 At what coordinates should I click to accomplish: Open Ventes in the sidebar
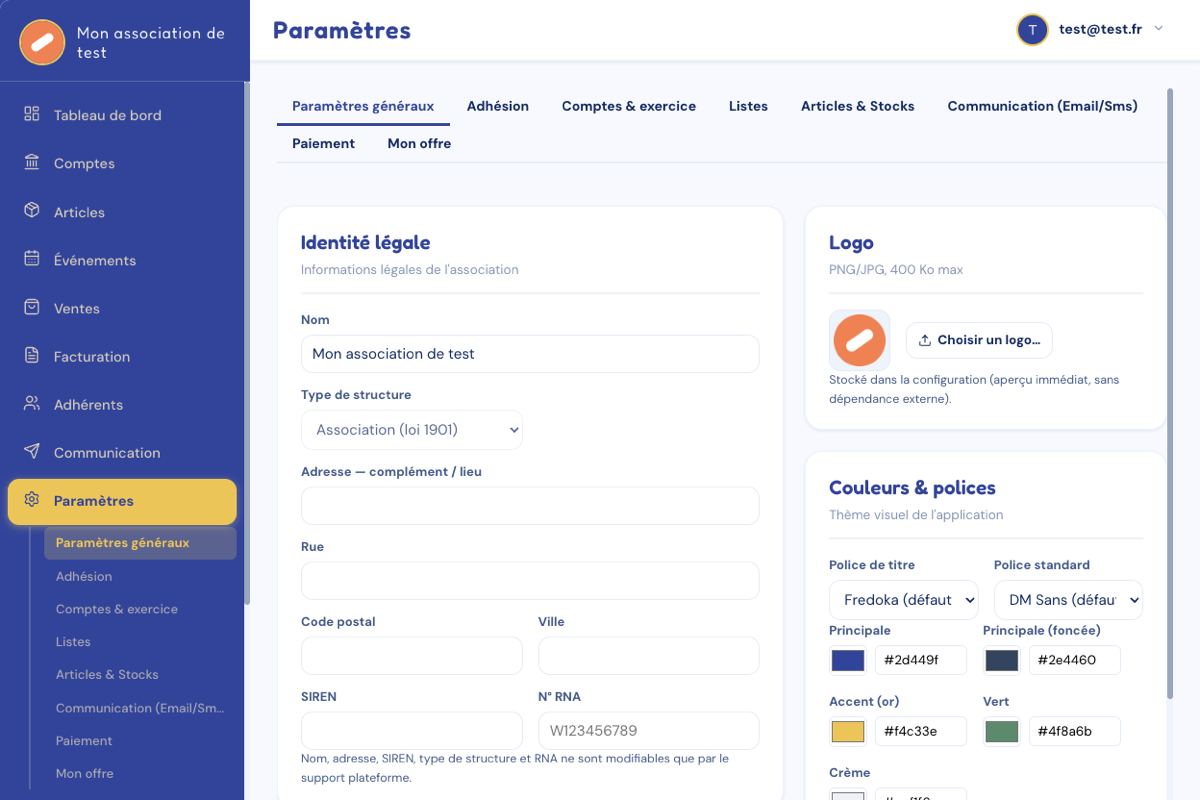[x=122, y=308]
